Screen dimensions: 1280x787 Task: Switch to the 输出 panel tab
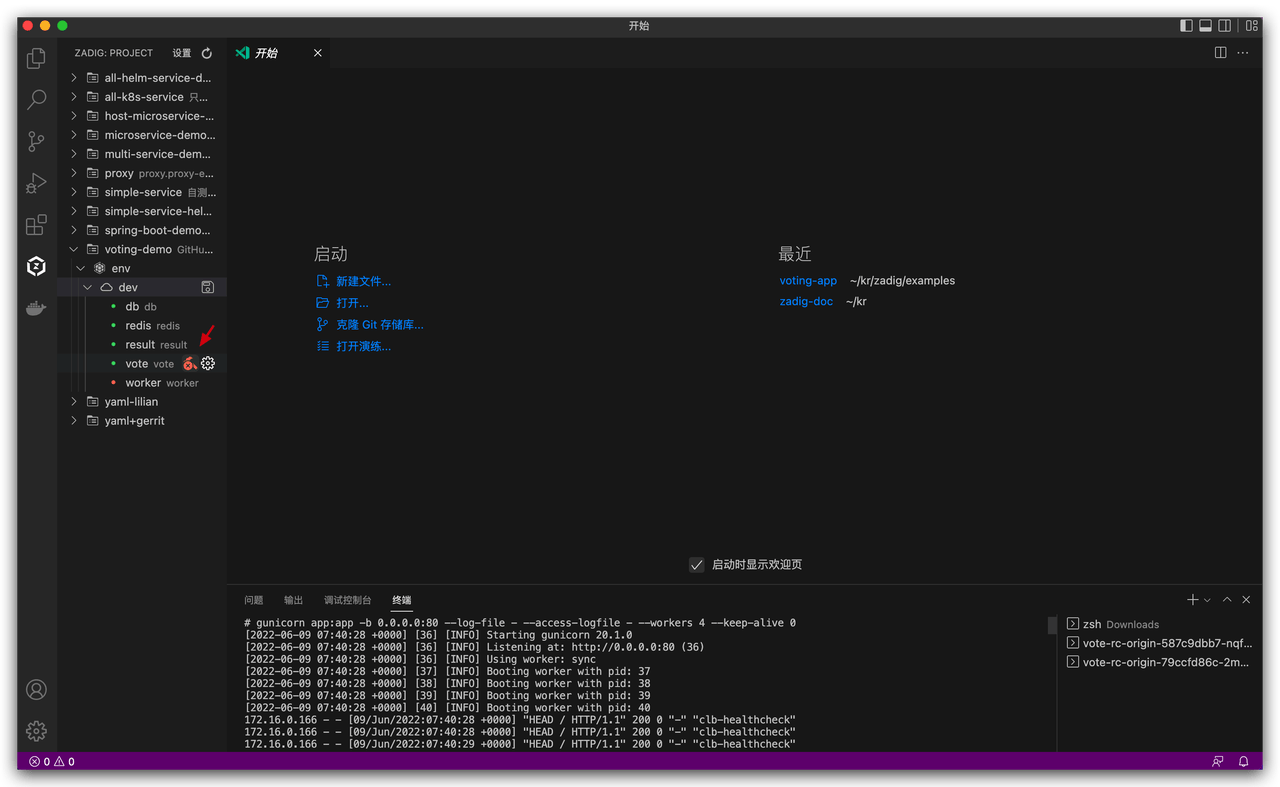click(x=292, y=599)
